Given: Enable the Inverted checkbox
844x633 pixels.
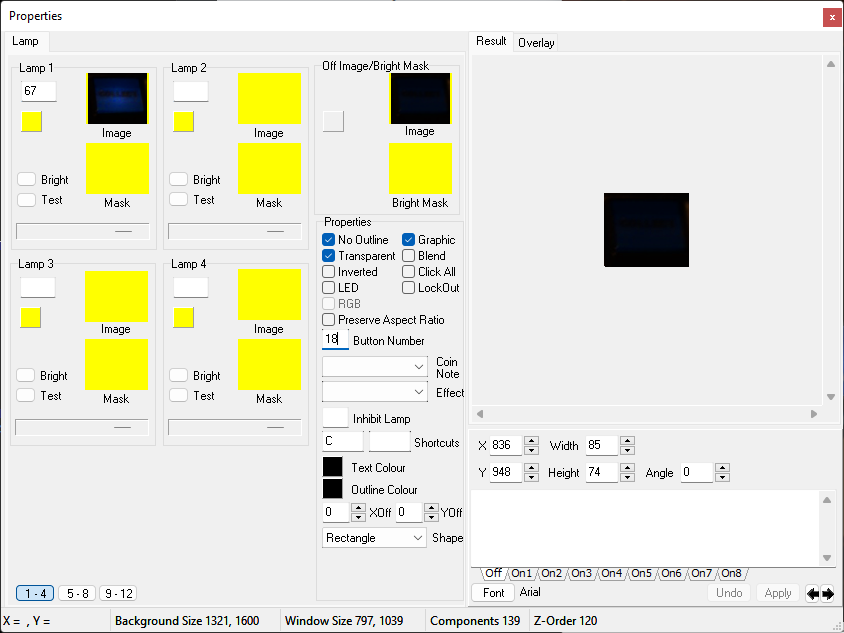Looking at the screenshot, I should (328, 272).
